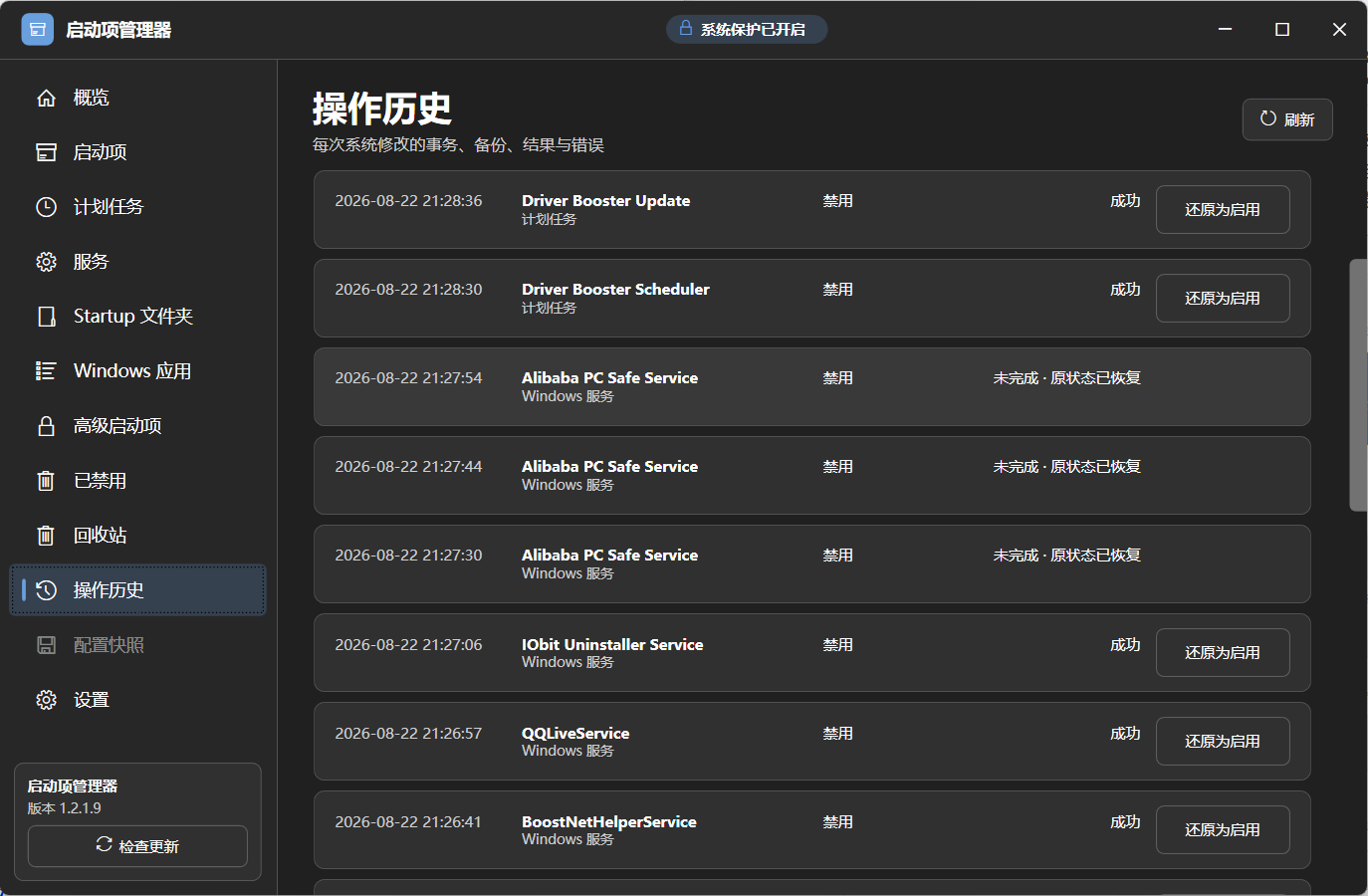Click the lock icon beside 高级启动项
The height and width of the screenshot is (896, 1368).
click(46, 426)
